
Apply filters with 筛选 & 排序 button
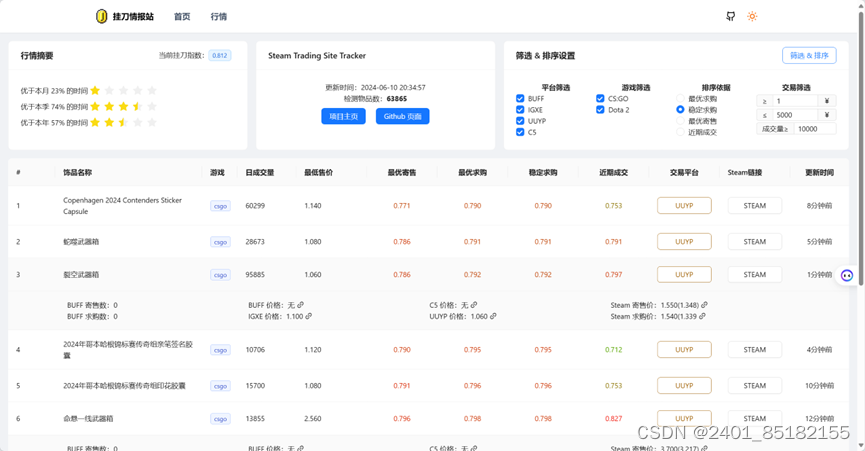(x=809, y=56)
